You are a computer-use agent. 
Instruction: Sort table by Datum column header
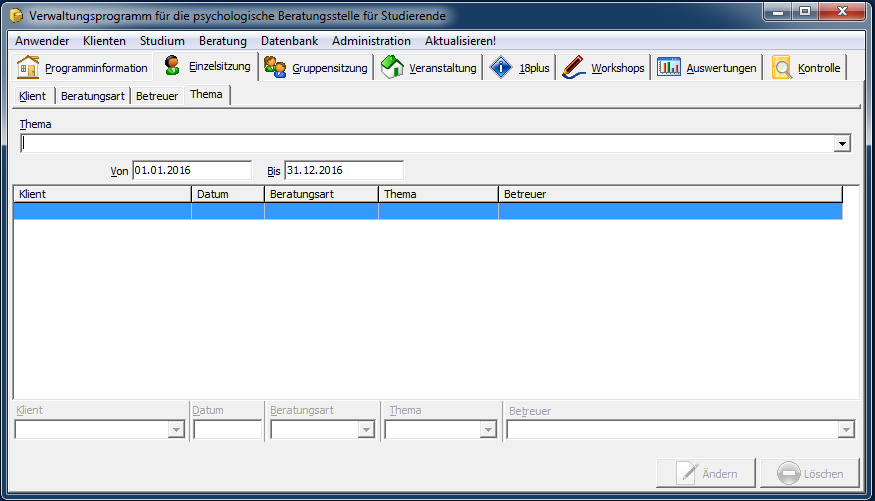(227, 194)
